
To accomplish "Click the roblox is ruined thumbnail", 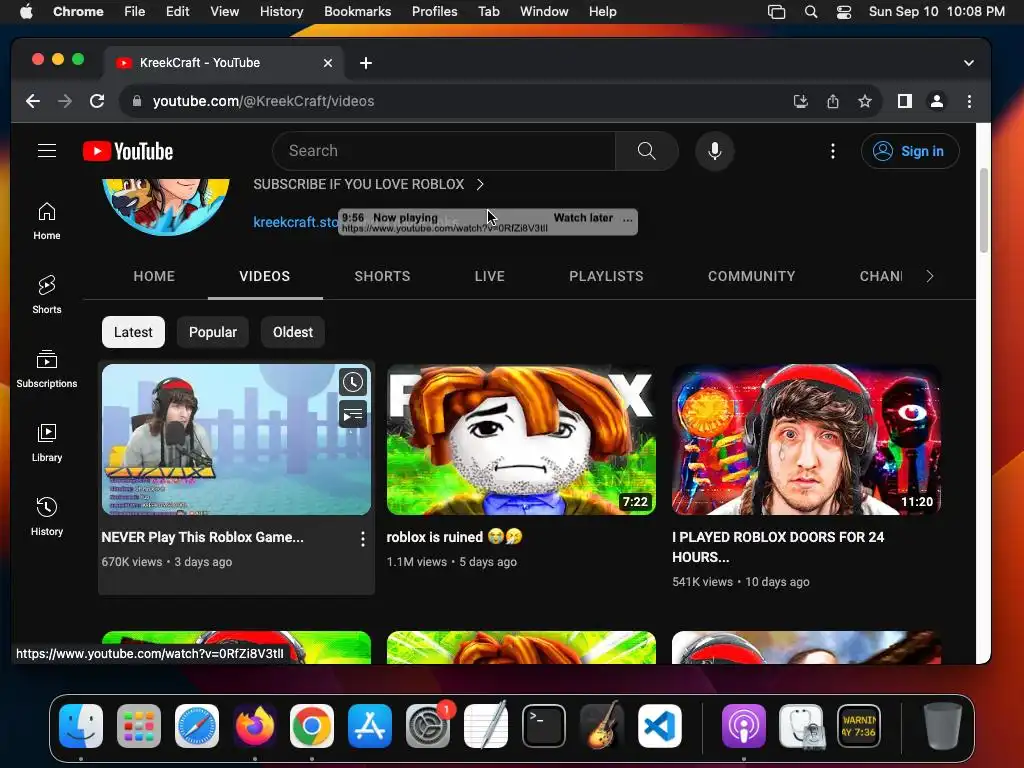I will [x=521, y=440].
